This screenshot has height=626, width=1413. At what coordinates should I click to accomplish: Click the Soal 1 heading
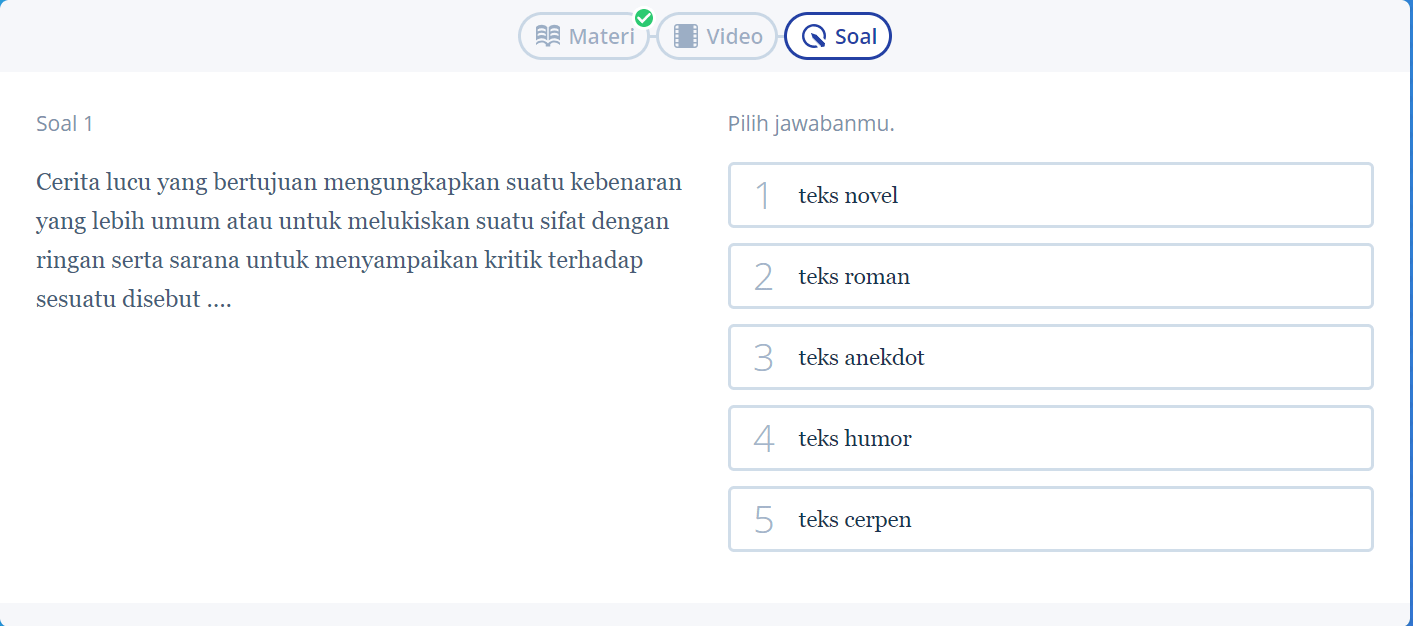(65, 124)
